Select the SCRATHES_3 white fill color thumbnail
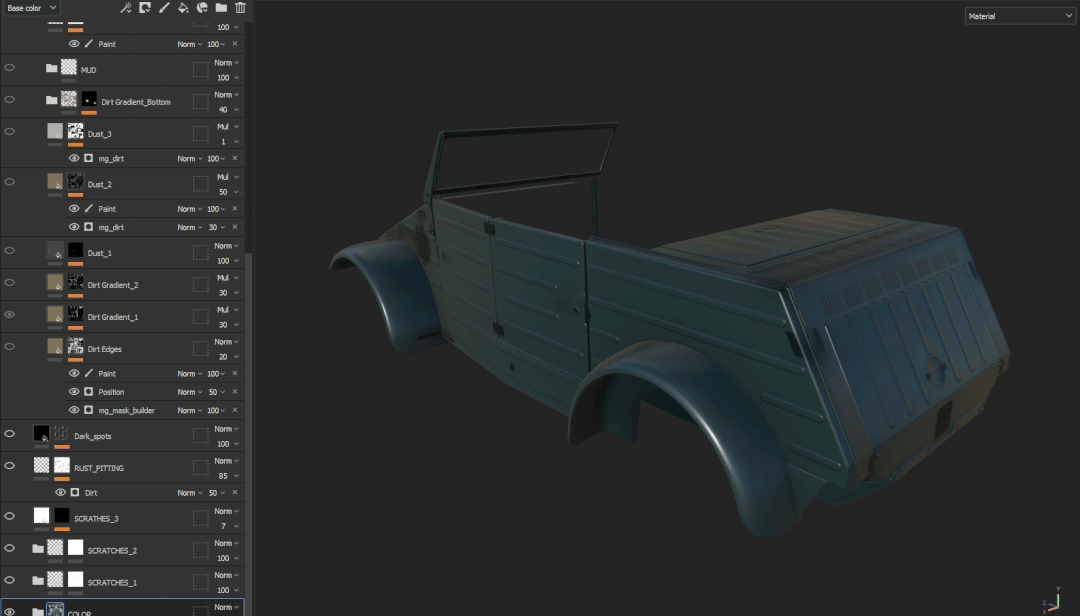Image resolution: width=1080 pixels, height=616 pixels. (41, 515)
